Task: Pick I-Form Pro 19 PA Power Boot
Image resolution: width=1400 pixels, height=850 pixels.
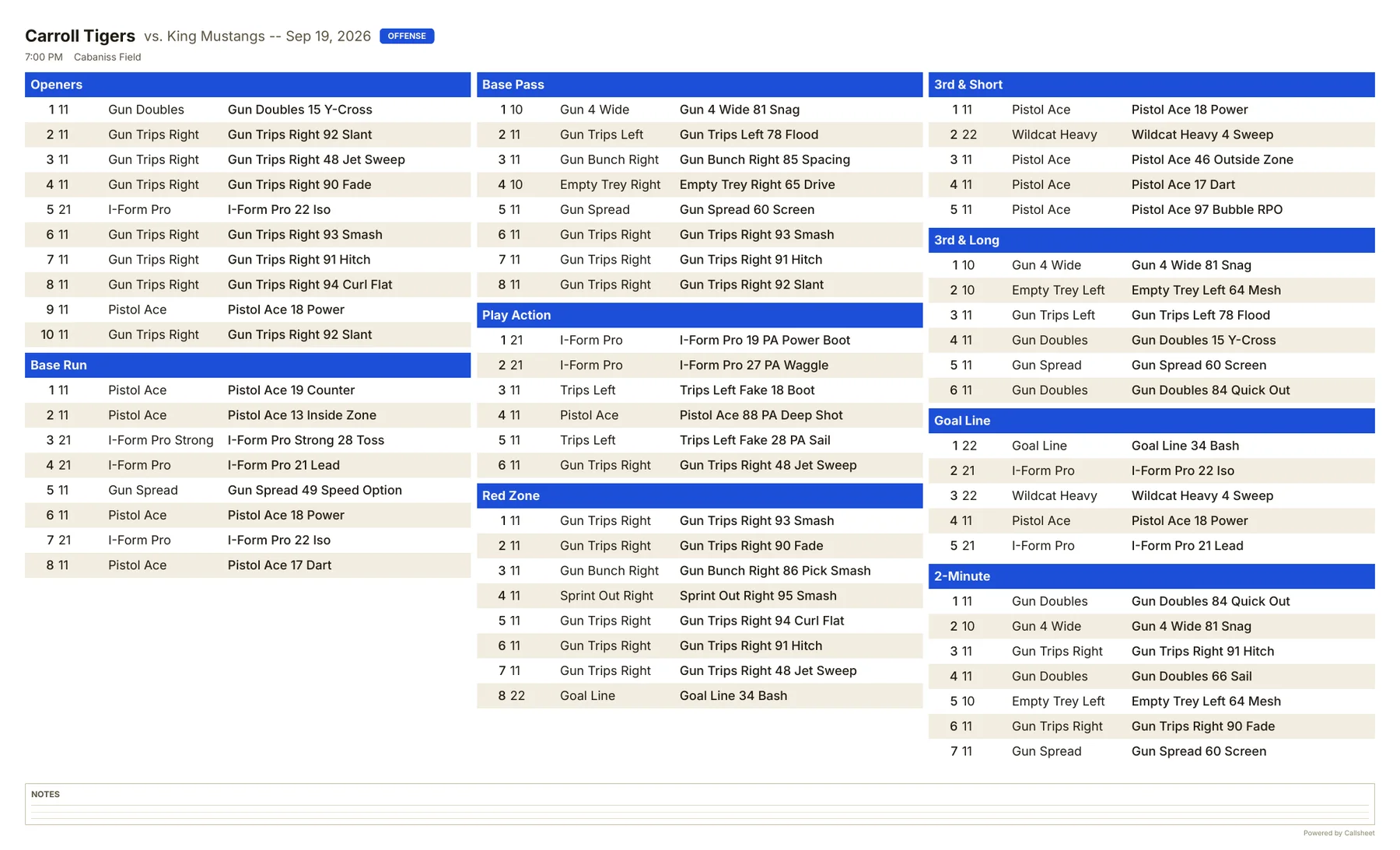Action: tap(765, 341)
